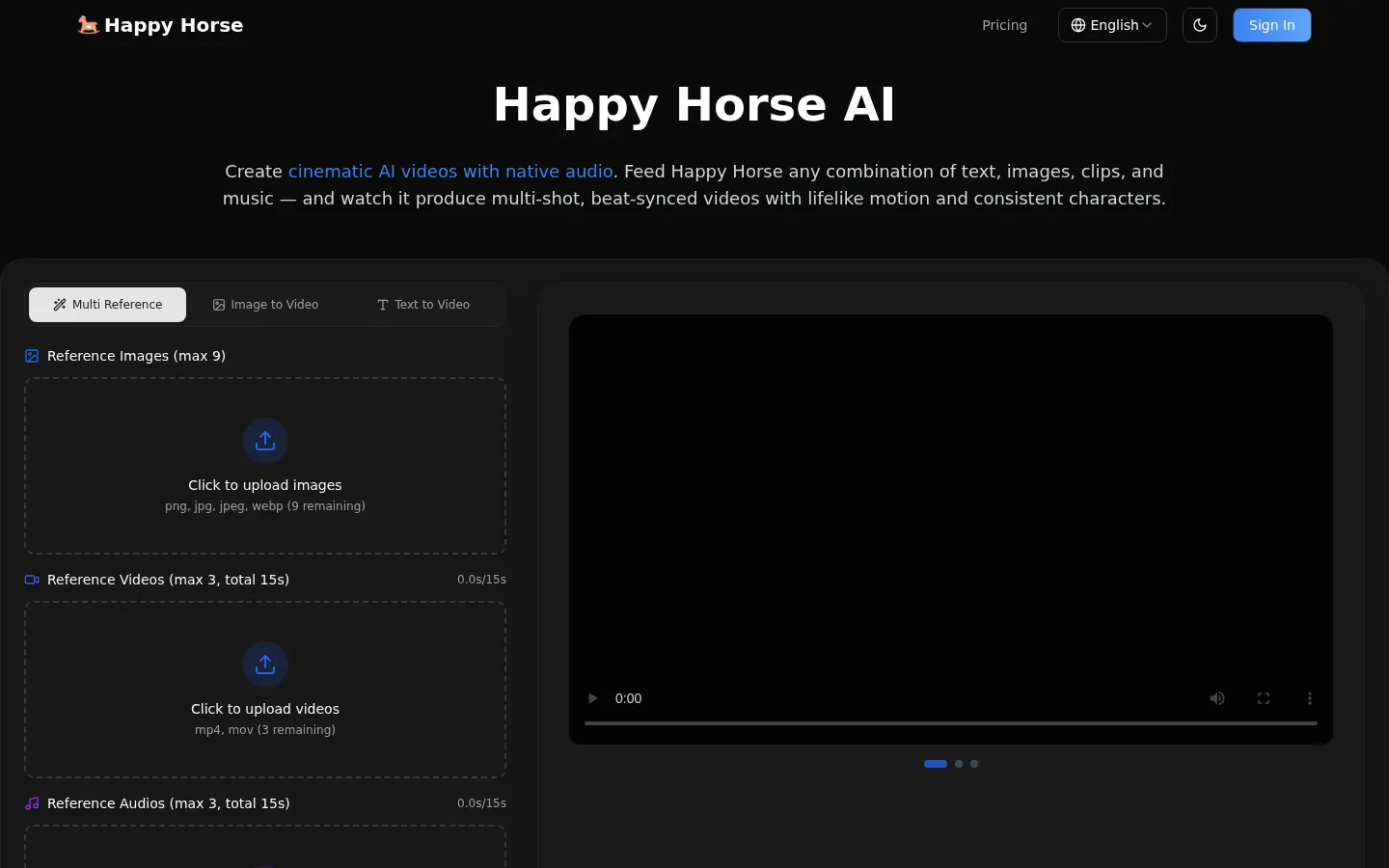Screen dimensions: 1389x868
Task: Switch to the Image to Video tab
Action: [x=265, y=305]
